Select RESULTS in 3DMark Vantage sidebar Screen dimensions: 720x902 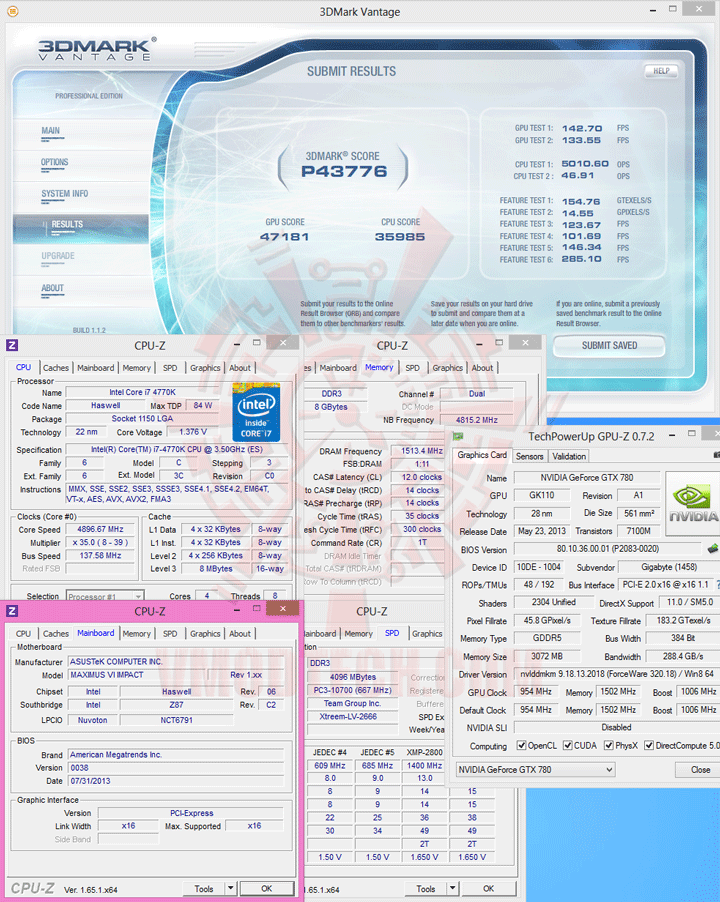tap(81, 228)
